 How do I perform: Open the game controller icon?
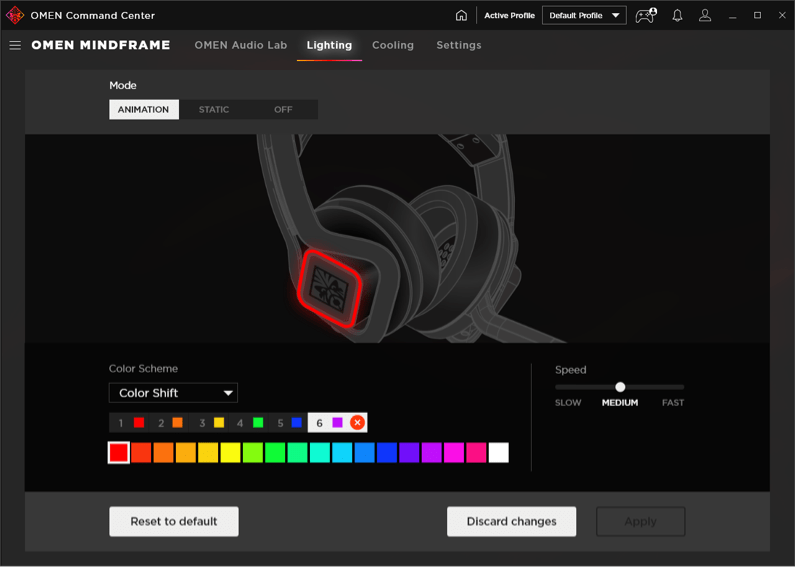coord(646,15)
